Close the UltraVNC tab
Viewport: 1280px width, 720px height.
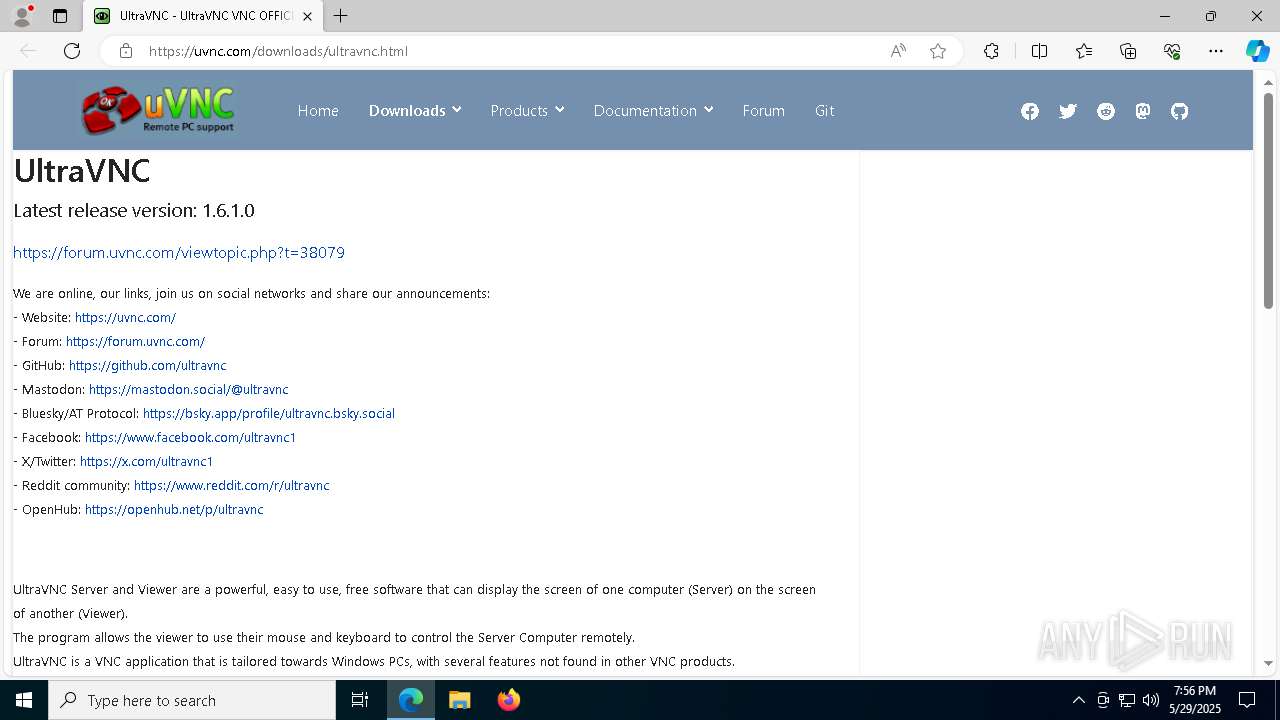coord(308,16)
